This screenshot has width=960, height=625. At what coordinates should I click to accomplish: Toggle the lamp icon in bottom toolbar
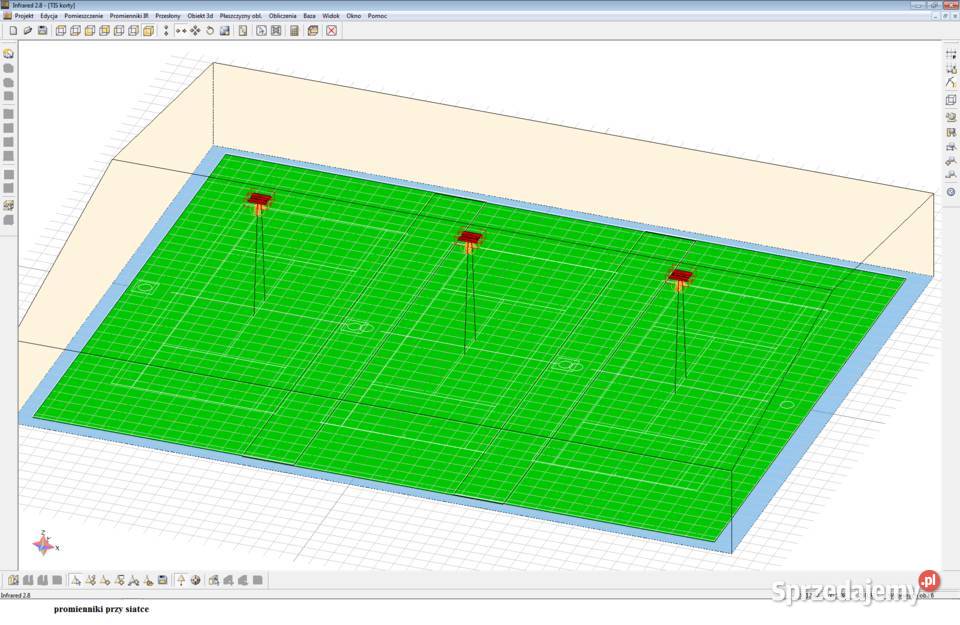pos(181,580)
